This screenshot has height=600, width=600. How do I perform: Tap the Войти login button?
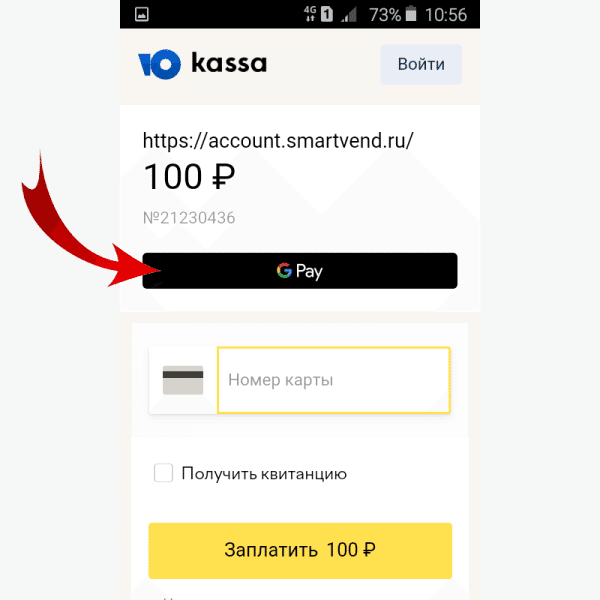coord(421,64)
